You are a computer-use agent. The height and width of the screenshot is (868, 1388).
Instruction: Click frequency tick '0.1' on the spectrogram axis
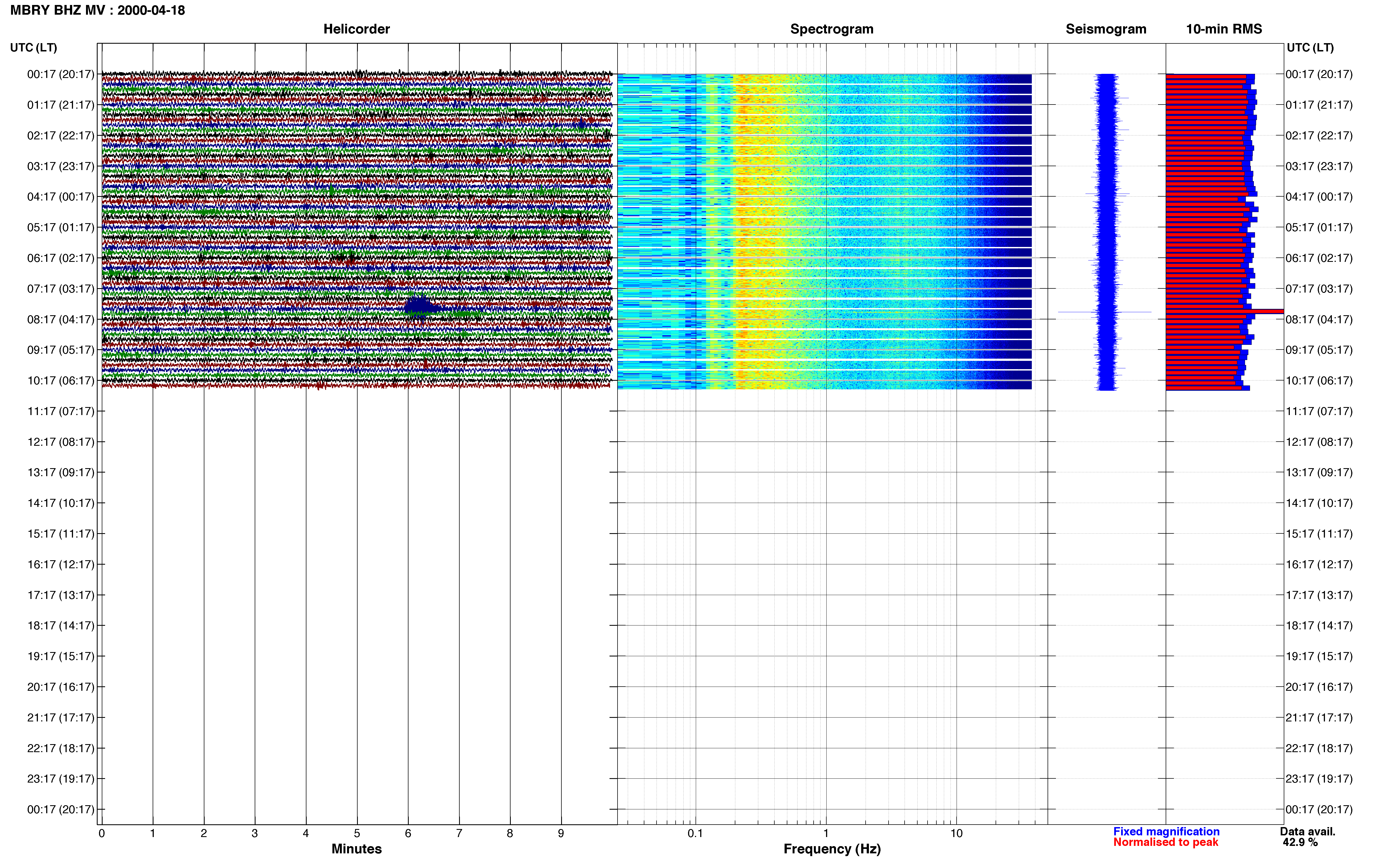(x=695, y=833)
